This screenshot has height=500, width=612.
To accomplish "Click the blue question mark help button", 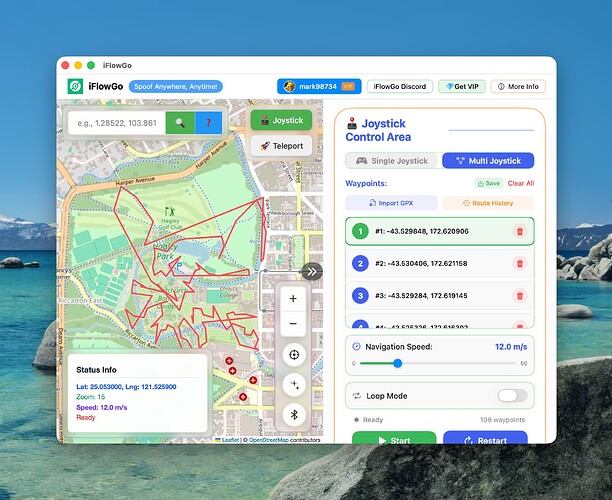I will [x=208, y=123].
